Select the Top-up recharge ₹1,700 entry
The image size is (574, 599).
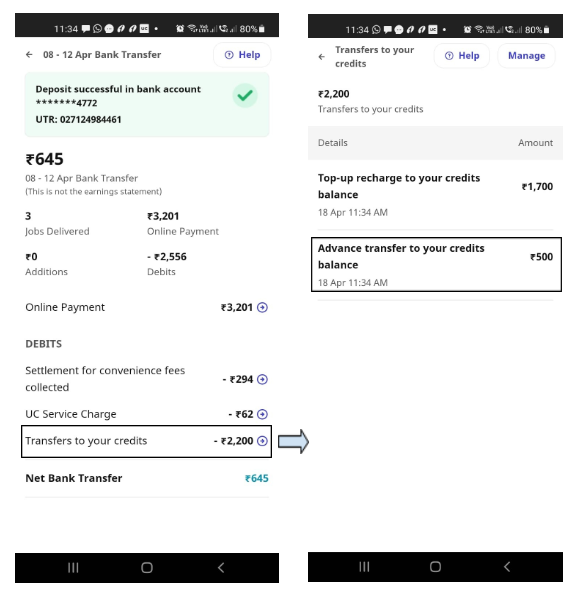(x=435, y=195)
